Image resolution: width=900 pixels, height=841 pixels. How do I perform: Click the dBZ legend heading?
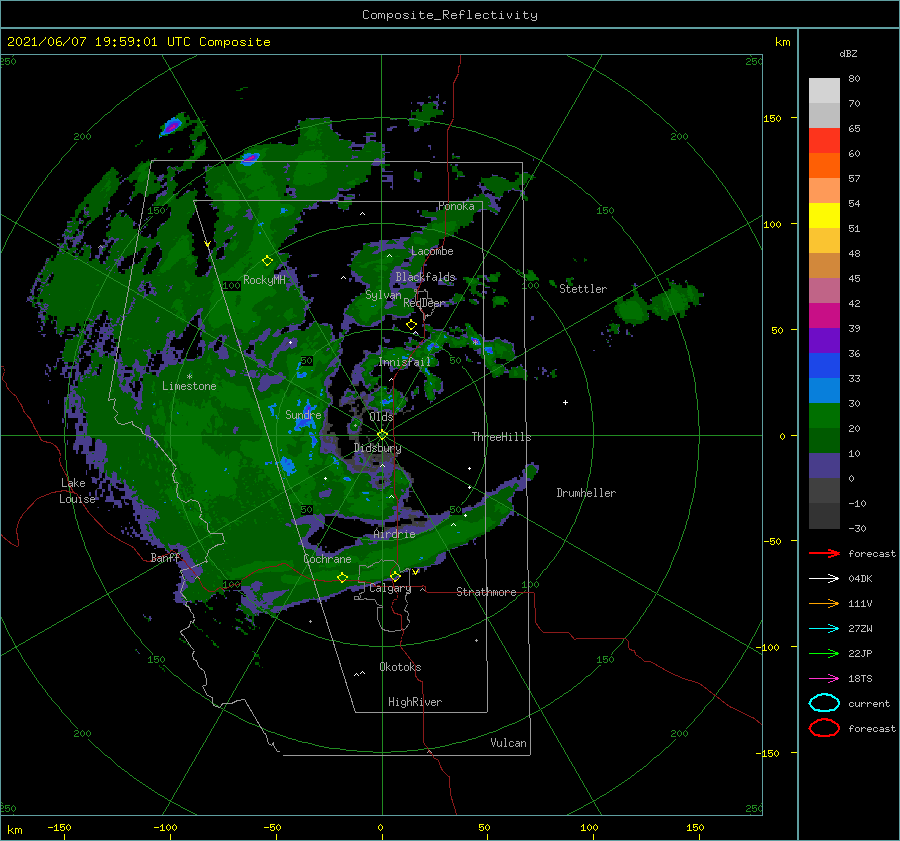tap(848, 53)
